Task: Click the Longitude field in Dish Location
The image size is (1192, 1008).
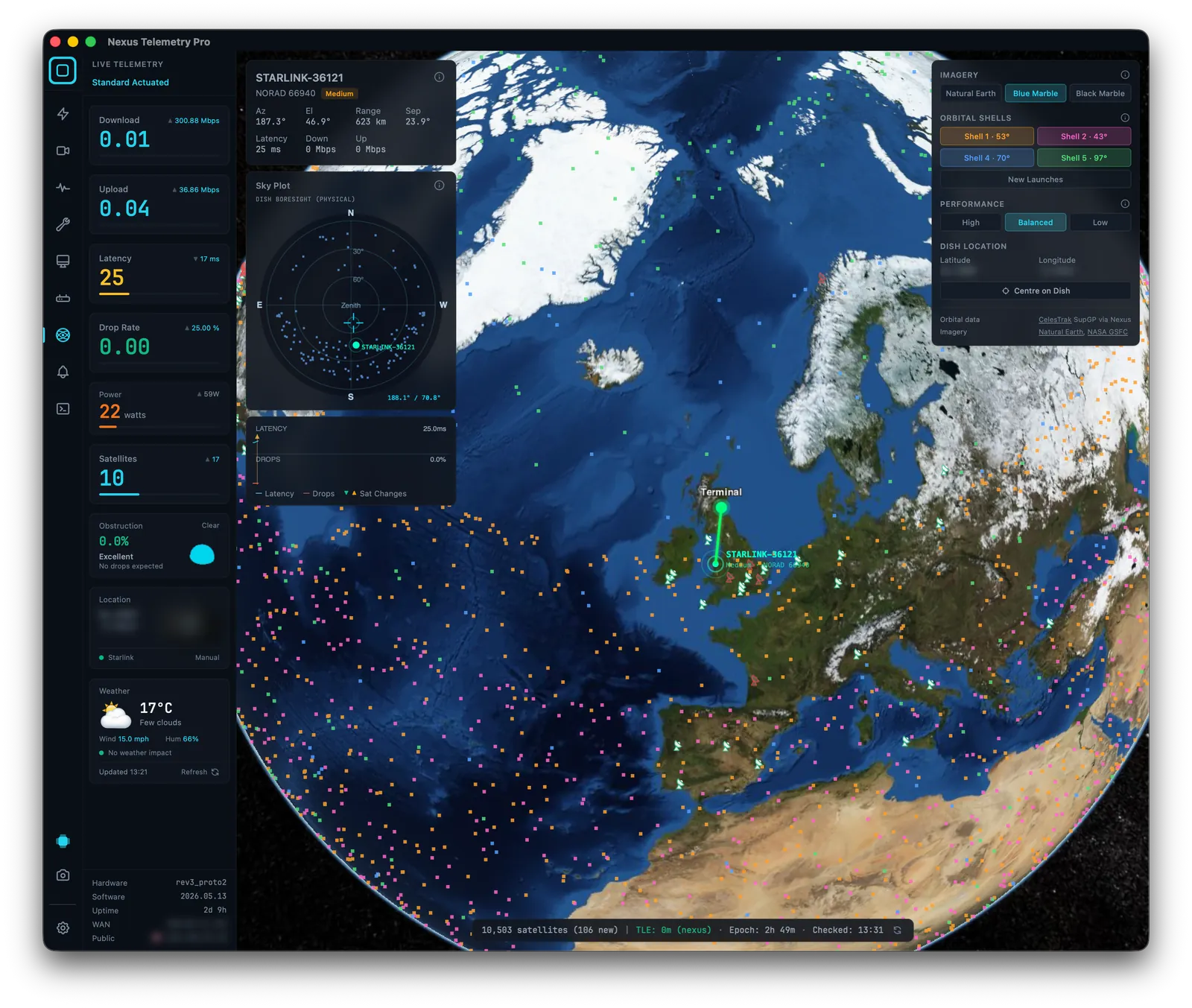Action: pos(1056,271)
